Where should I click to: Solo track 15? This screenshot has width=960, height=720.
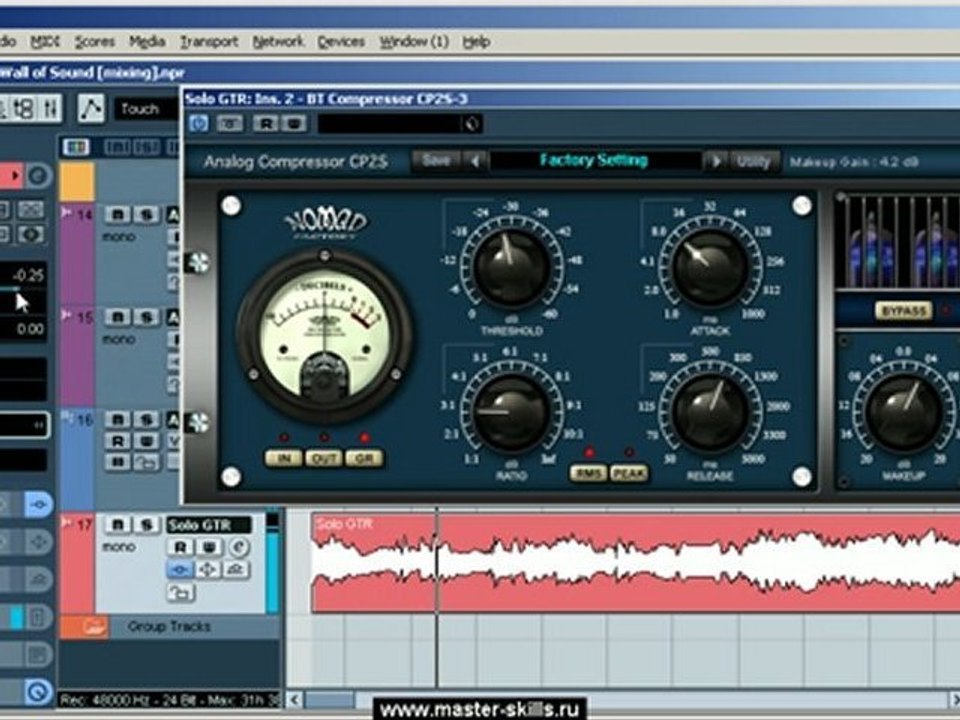tap(146, 317)
